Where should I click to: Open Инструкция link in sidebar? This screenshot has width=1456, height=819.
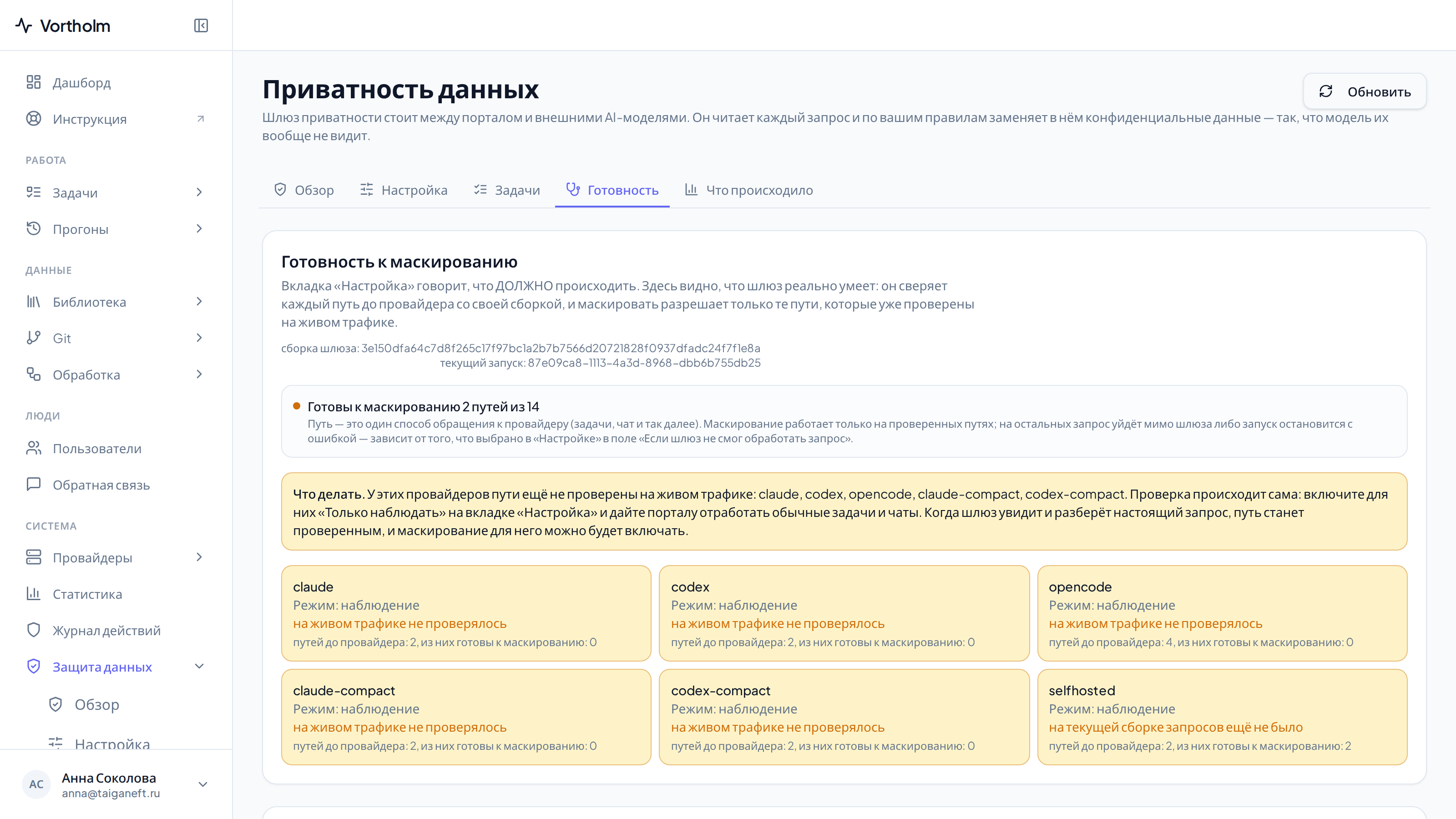[116, 119]
